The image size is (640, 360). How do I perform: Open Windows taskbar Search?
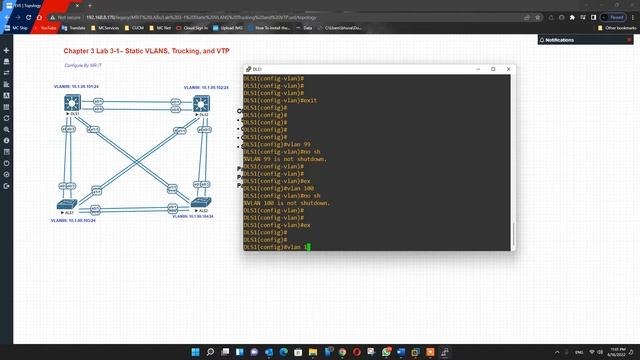pyautogui.click(x=210, y=352)
